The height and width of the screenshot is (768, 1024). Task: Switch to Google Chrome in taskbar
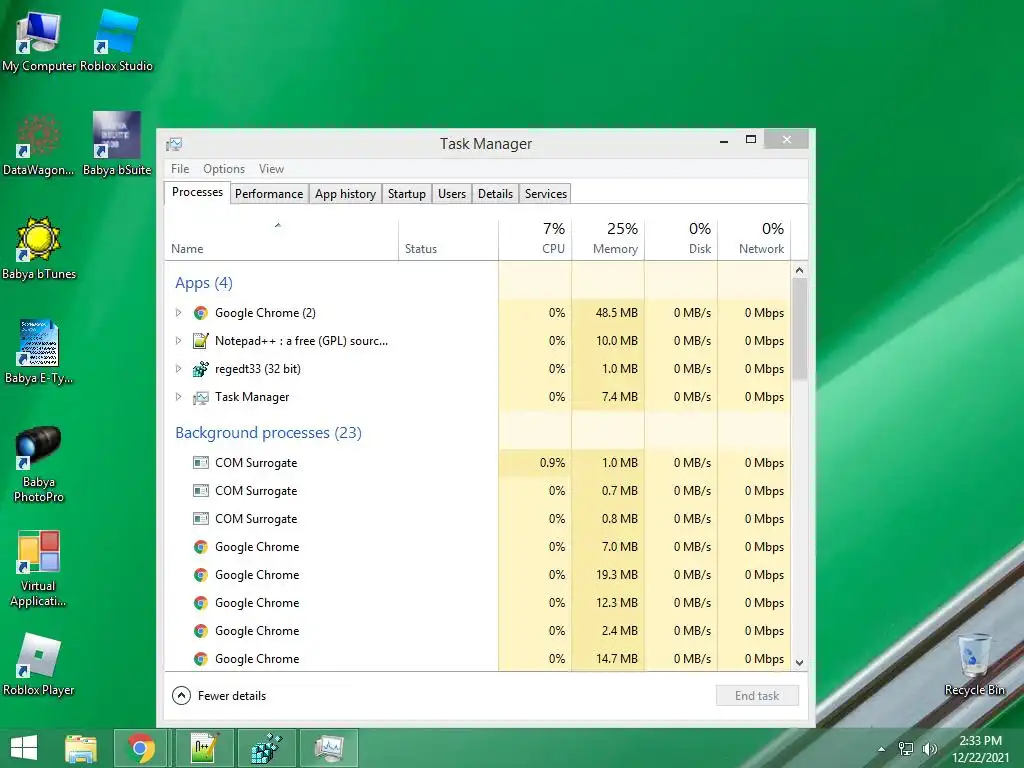[x=142, y=748]
